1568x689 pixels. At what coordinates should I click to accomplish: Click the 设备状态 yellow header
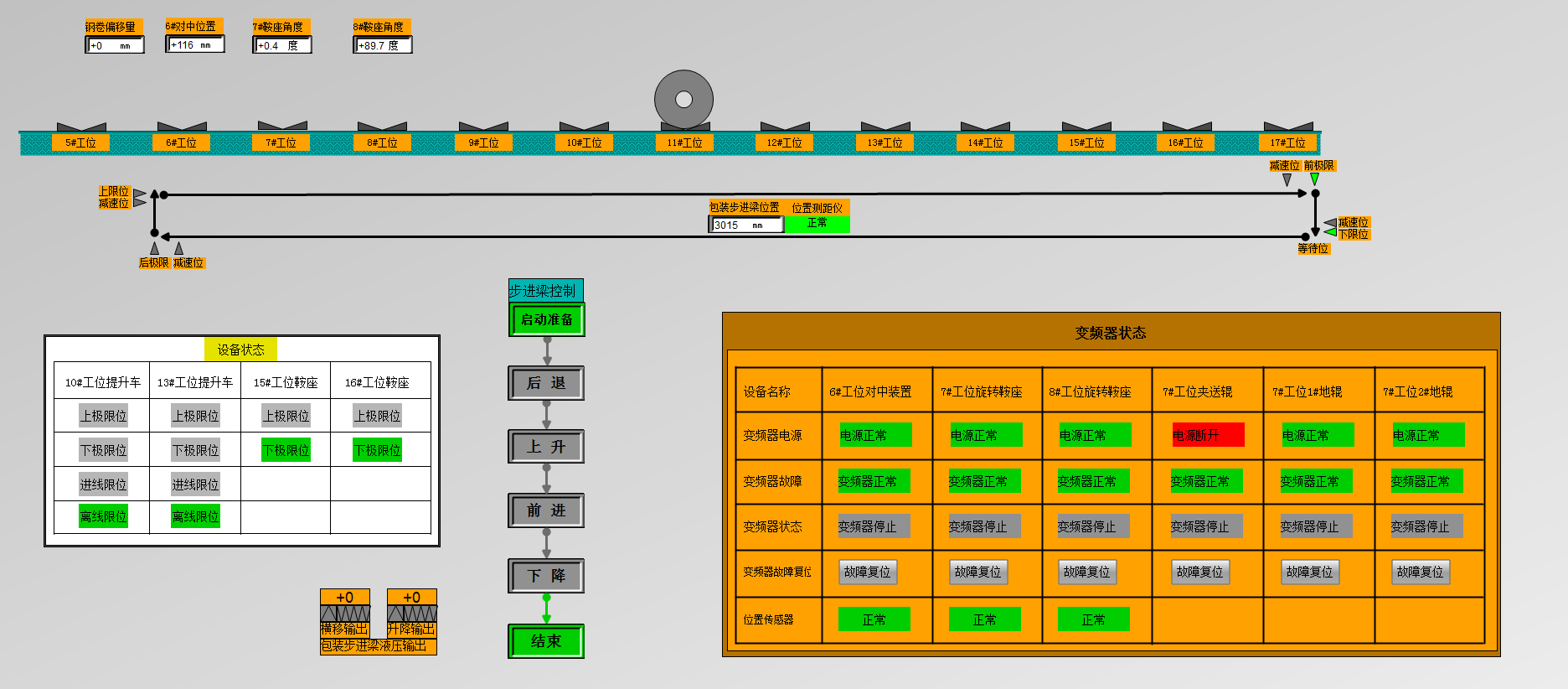[x=241, y=350]
